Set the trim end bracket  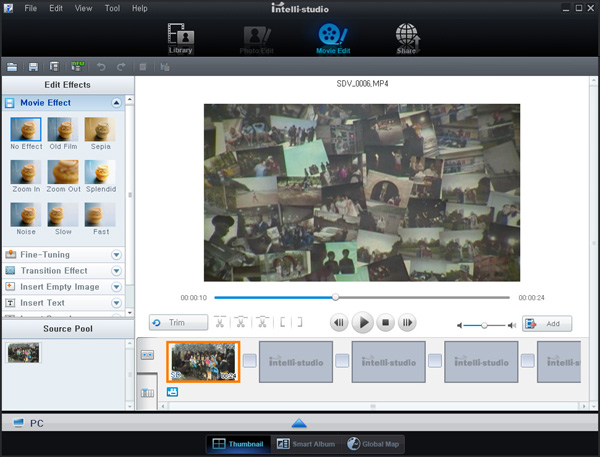[300, 322]
